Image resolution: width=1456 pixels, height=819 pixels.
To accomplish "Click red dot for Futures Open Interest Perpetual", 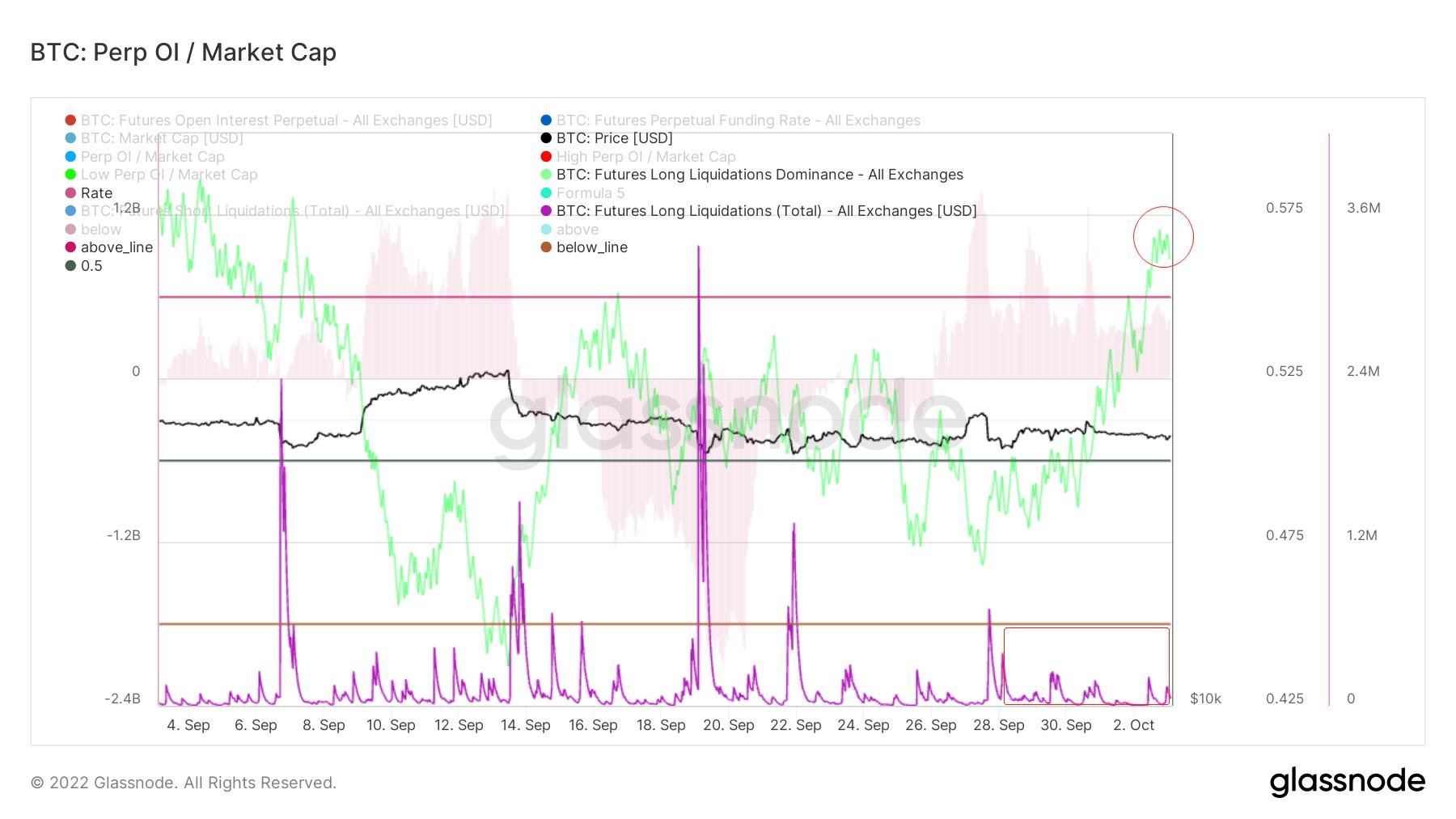I will click(71, 120).
